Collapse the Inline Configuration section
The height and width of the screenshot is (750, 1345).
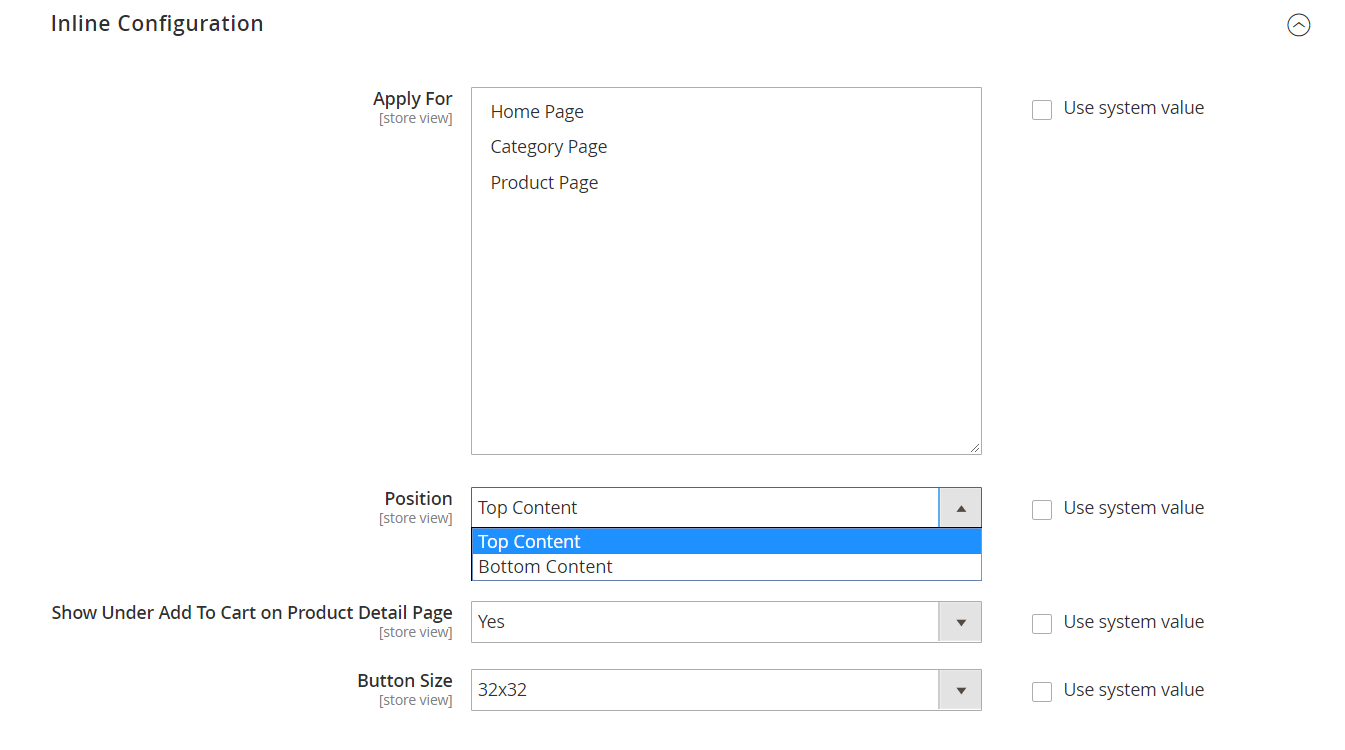1298,25
